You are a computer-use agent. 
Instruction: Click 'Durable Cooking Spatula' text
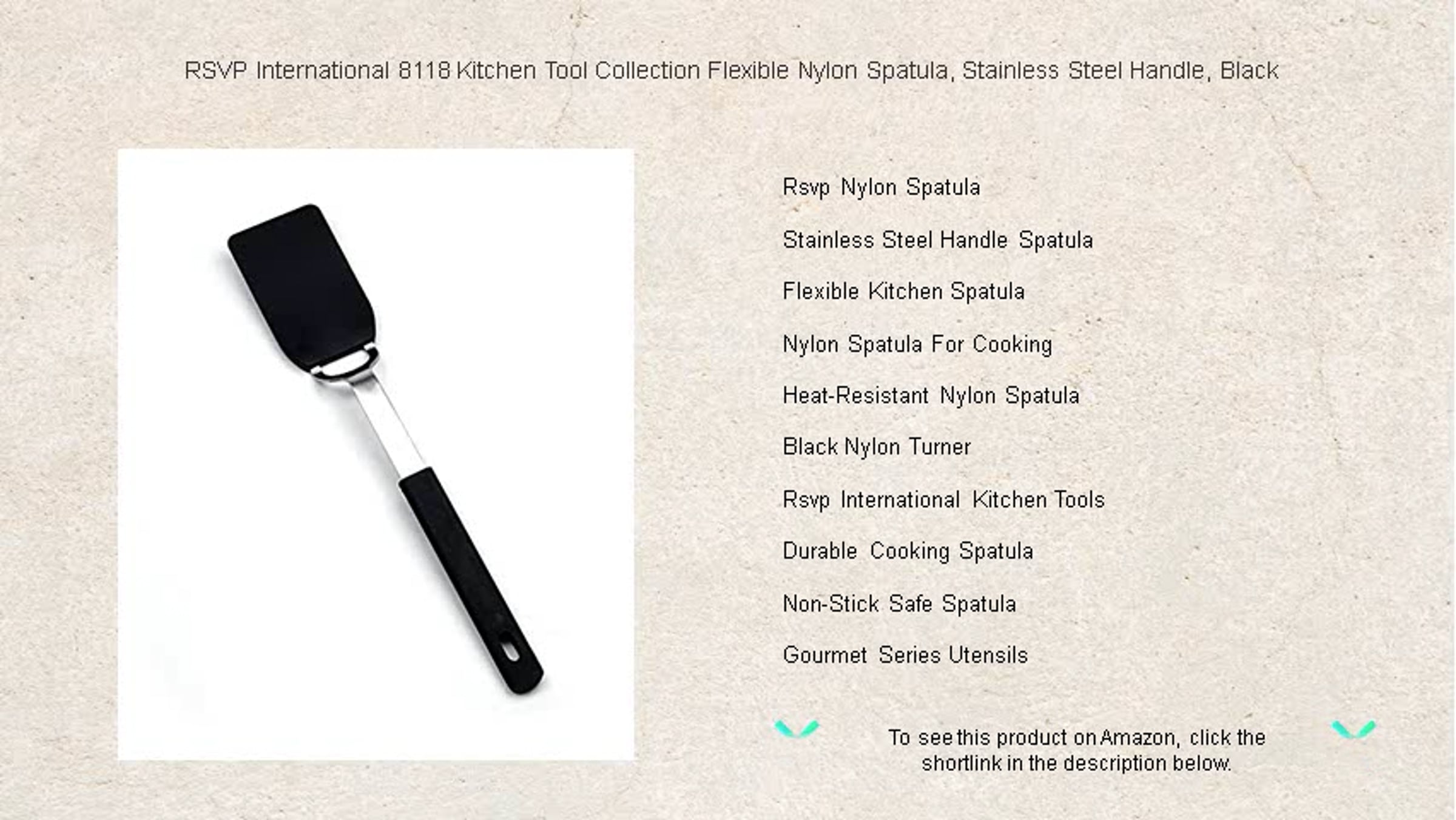pos(908,551)
